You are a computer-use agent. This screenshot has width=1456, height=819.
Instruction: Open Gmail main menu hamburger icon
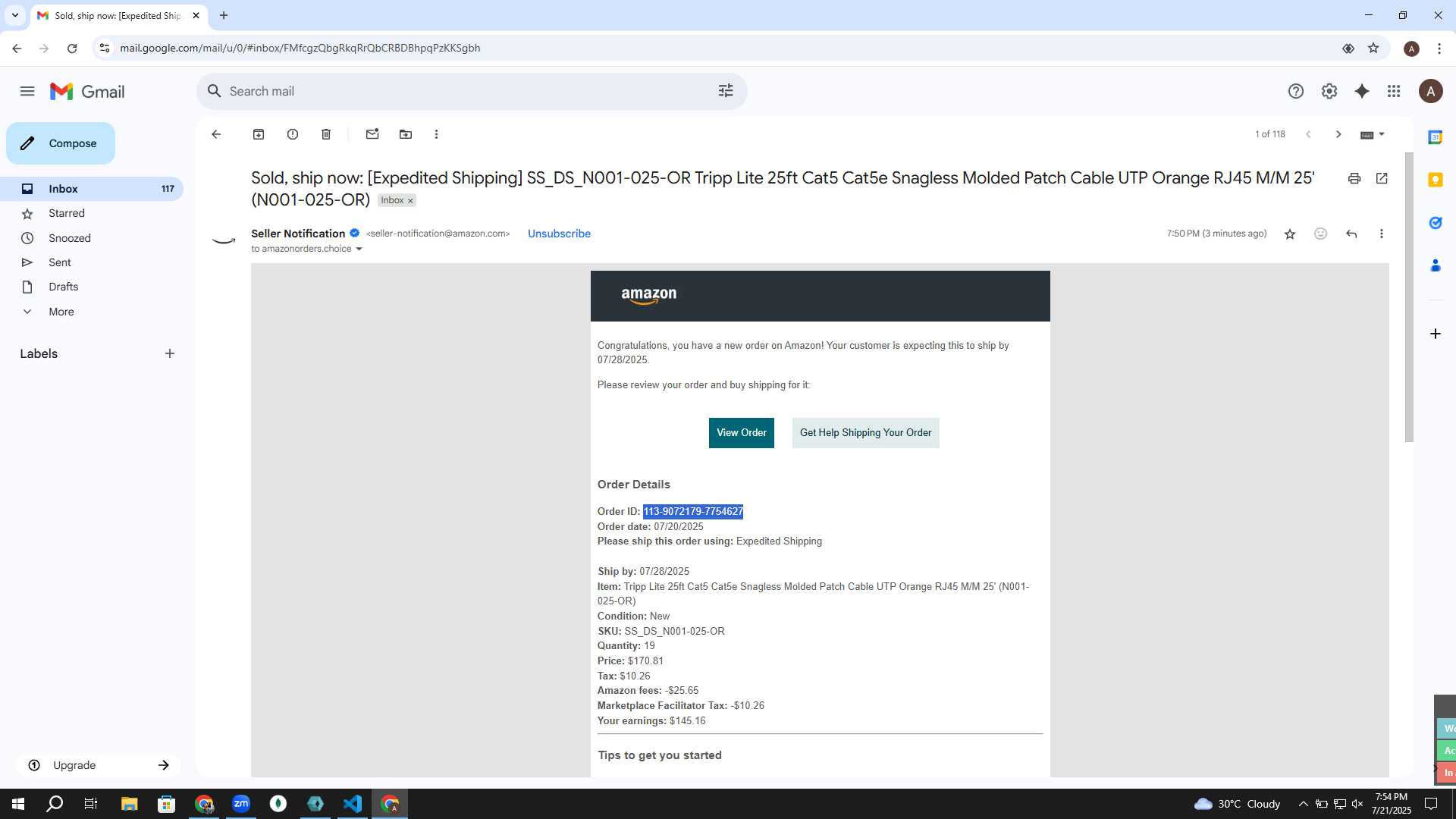click(x=27, y=92)
